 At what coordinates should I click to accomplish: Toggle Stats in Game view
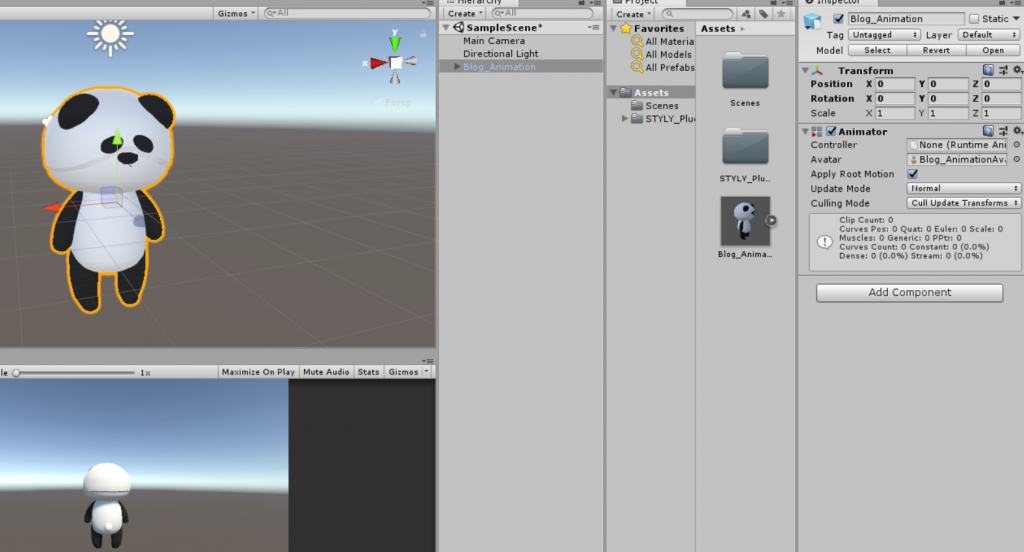pos(368,372)
